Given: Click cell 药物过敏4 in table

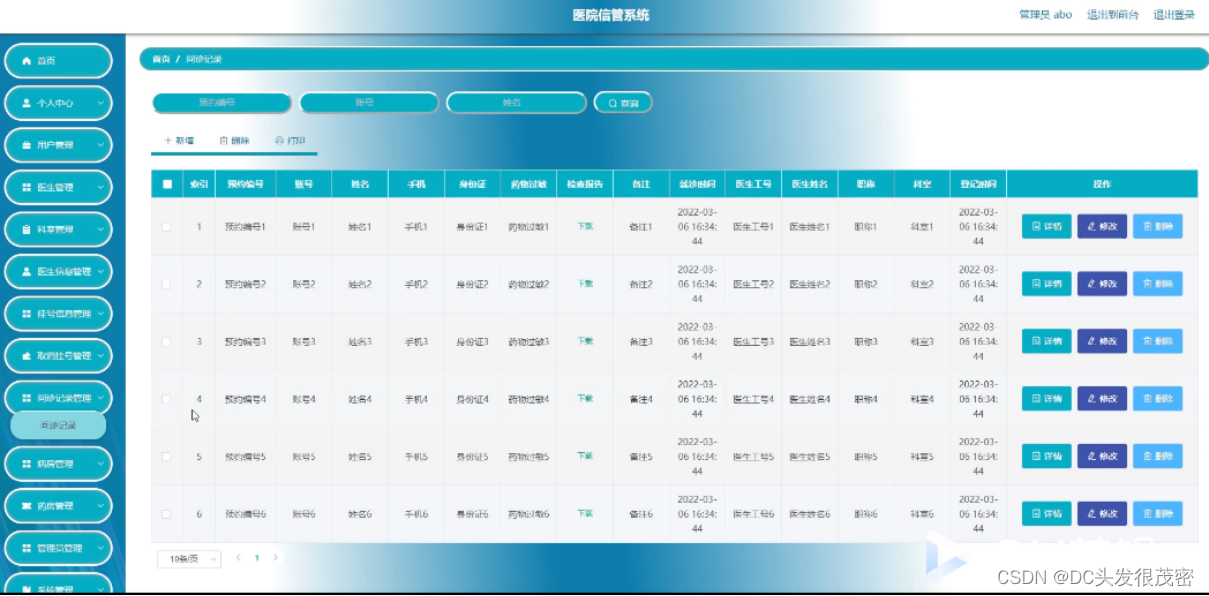Looking at the screenshot, I should (528, 399).
